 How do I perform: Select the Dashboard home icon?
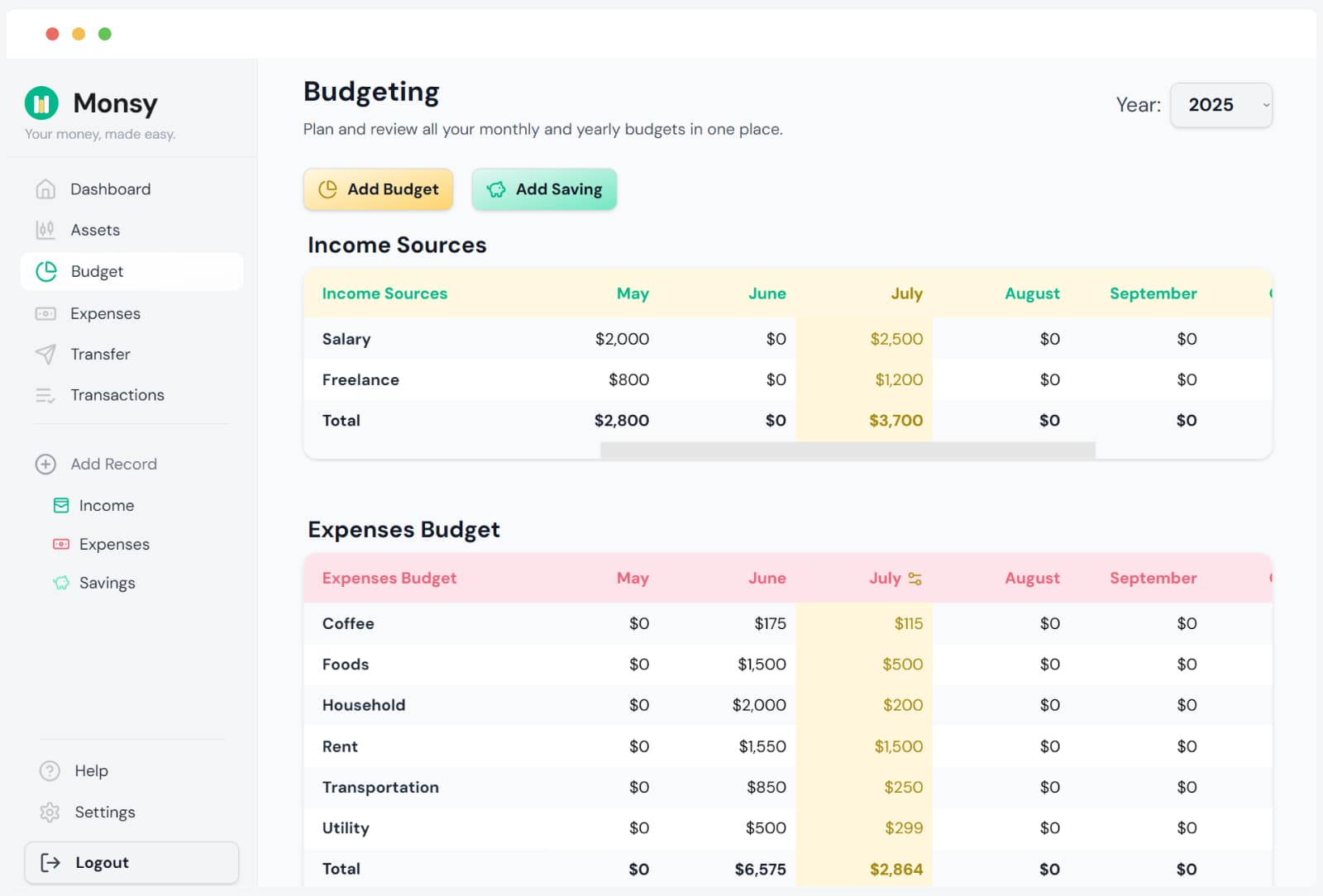(45, 188)
